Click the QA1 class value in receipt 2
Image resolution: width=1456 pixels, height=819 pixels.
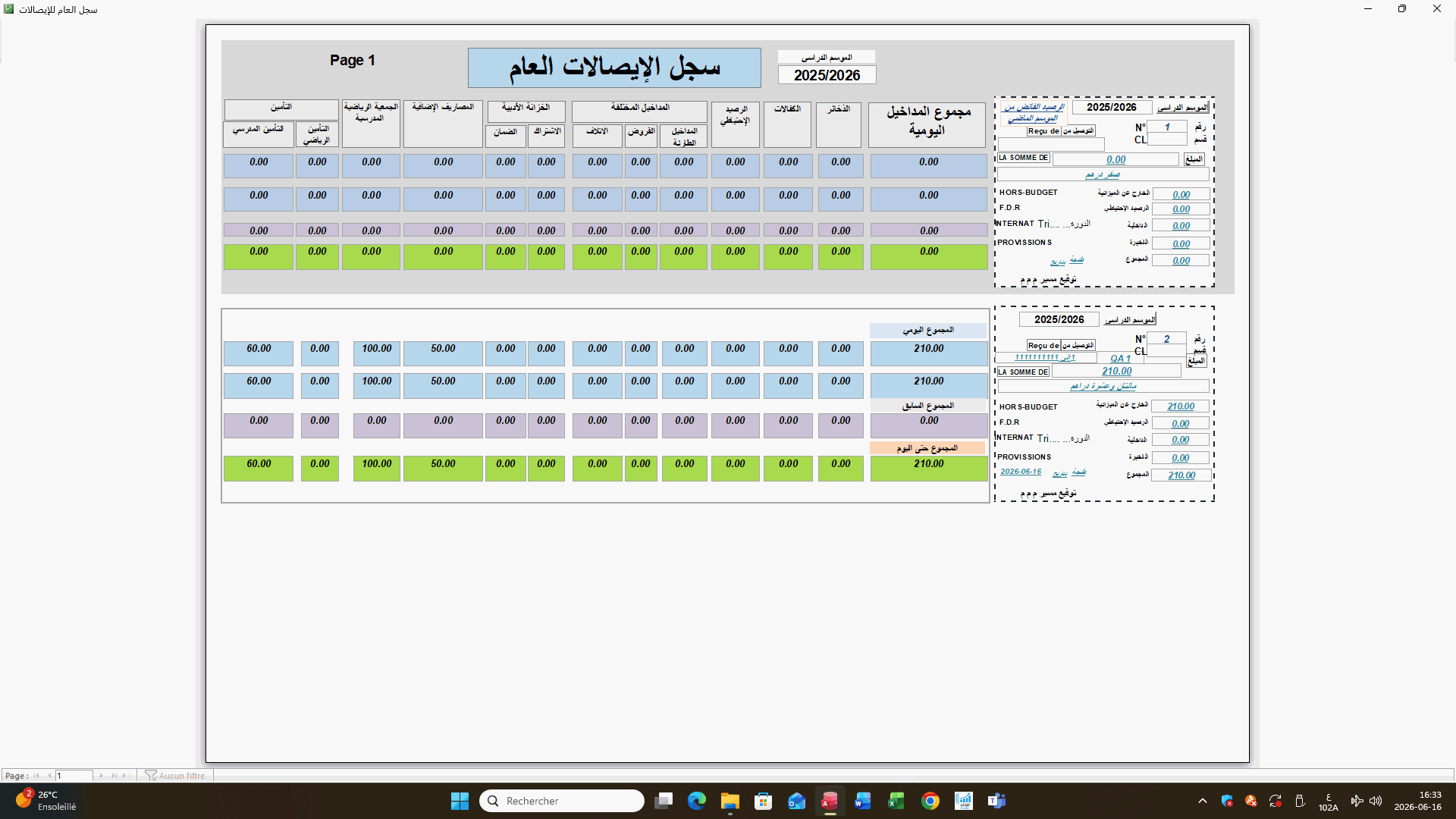[1120, 359]
